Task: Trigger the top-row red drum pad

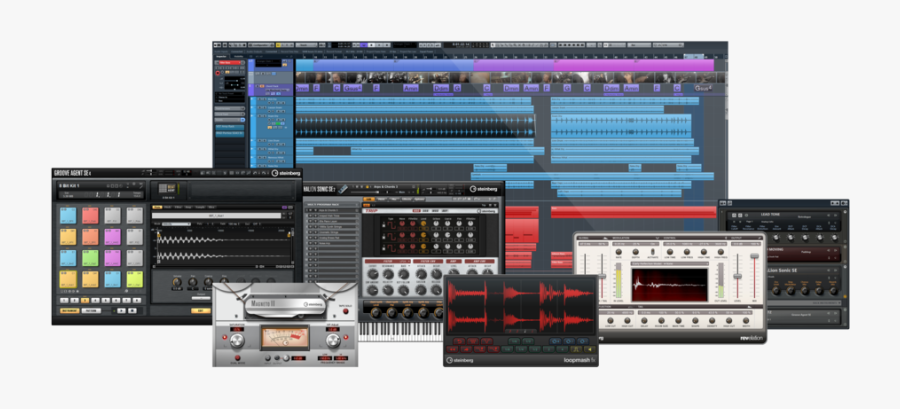Action: point(90,215)
